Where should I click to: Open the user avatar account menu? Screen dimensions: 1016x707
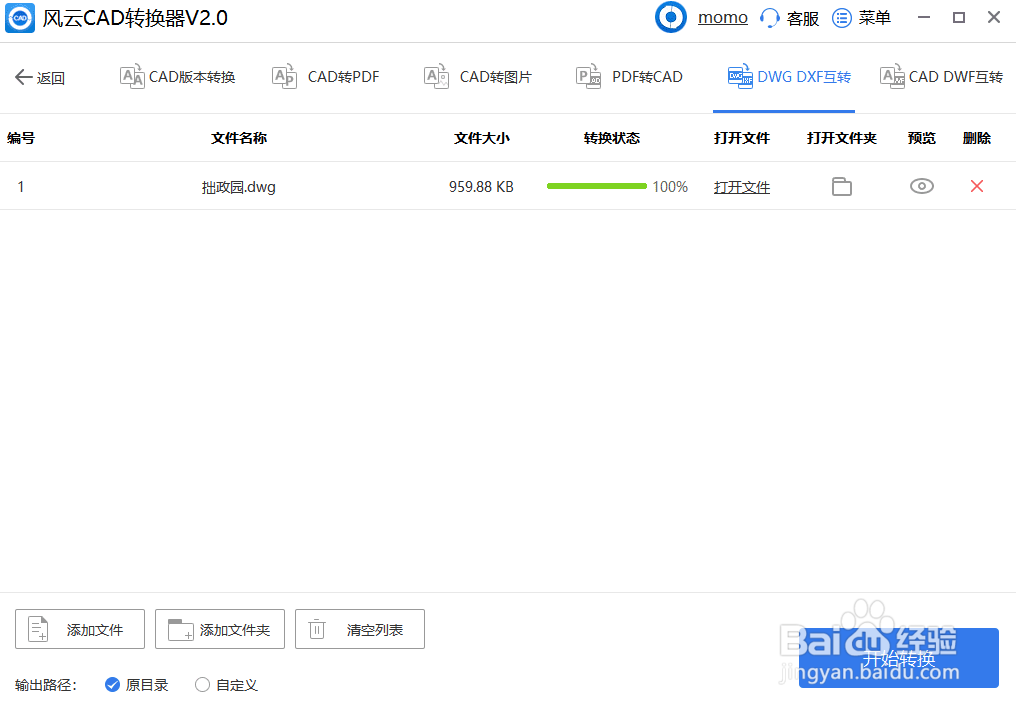670,17
